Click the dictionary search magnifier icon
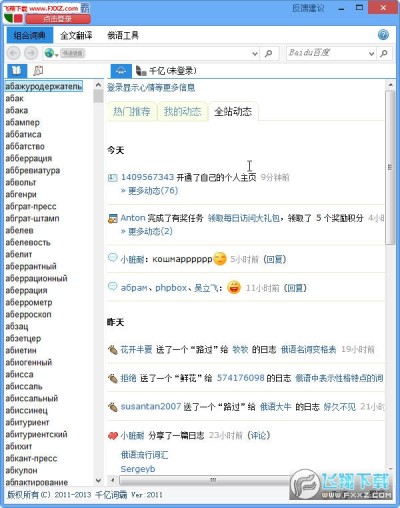The image size is (400, 508). (268, 53)
